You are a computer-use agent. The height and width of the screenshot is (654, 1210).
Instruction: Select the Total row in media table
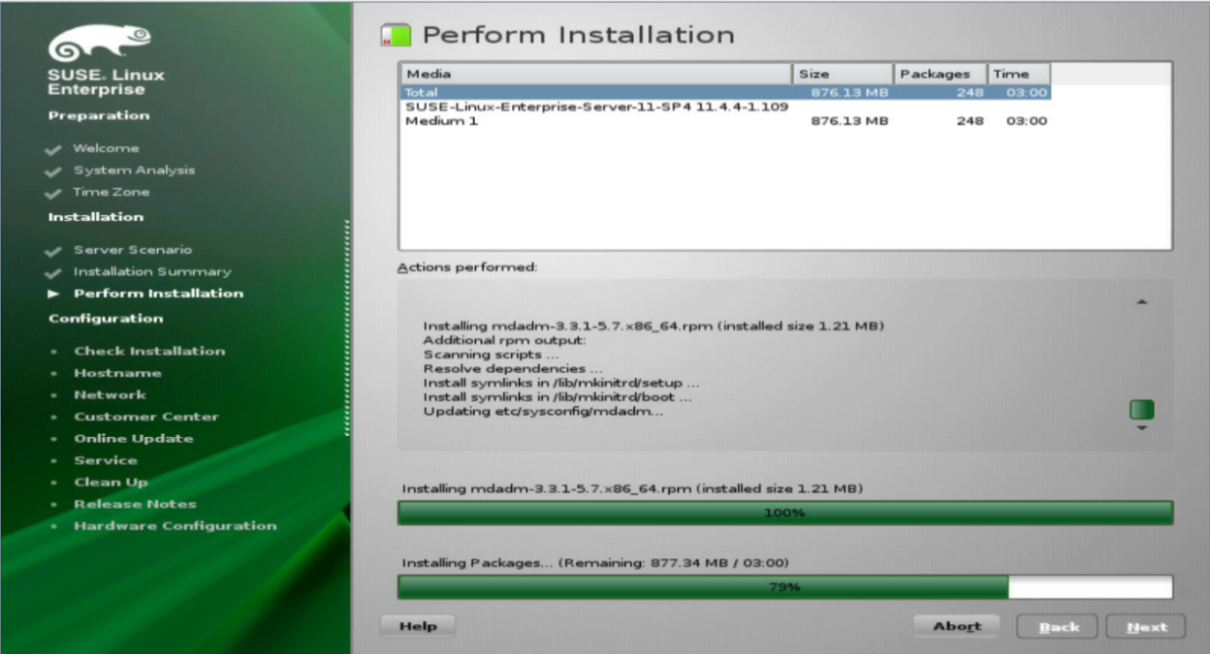(x=725, y=92)
